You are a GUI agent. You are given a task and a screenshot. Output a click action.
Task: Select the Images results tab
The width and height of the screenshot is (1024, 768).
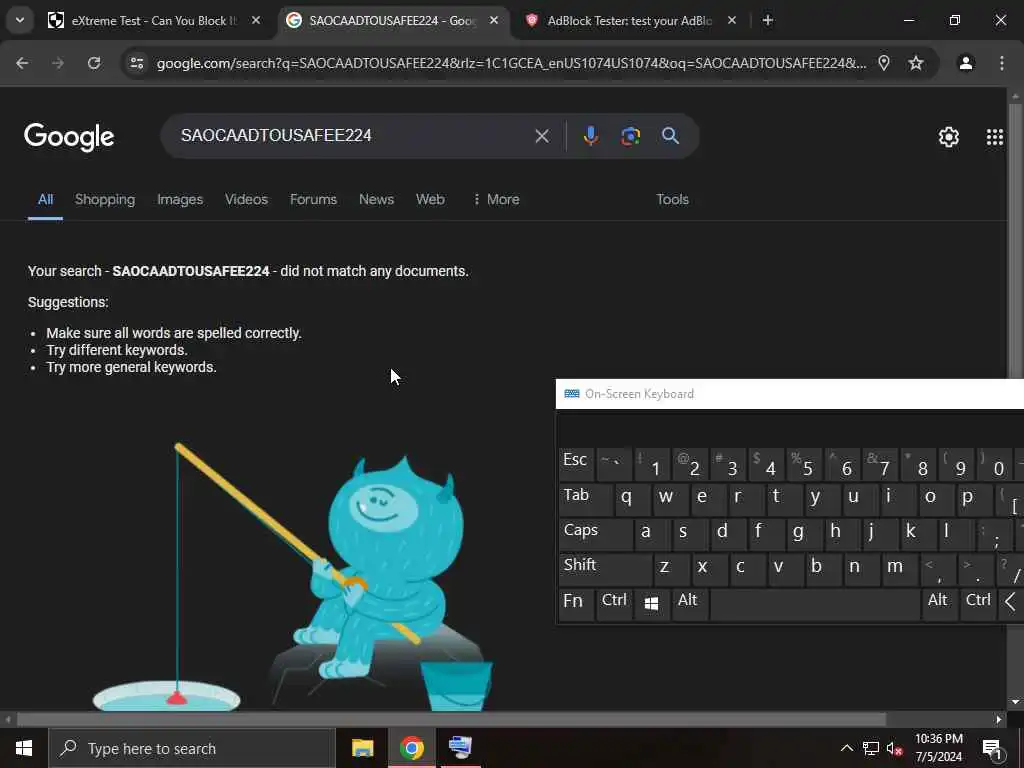pyautogui.click(x=180, y=199)
